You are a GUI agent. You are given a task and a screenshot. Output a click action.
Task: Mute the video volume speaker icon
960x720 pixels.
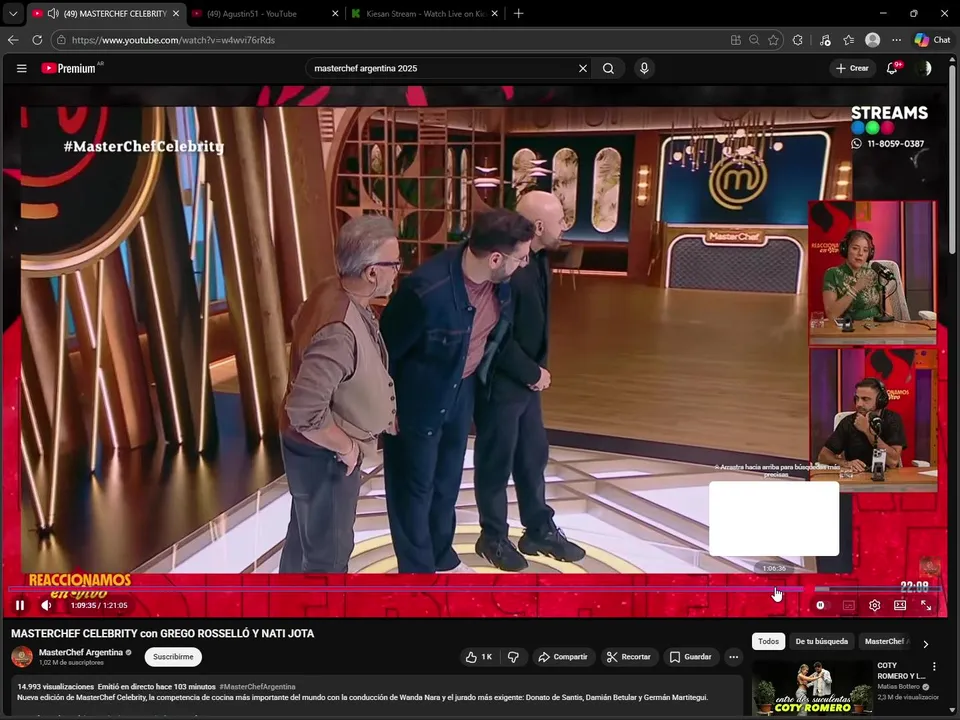click(47, 605)
